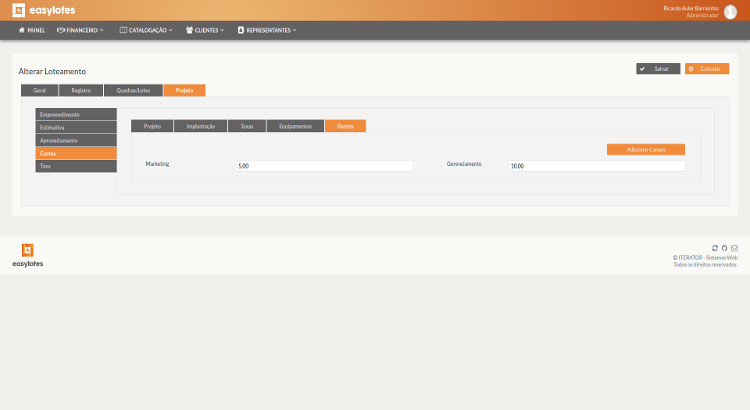The image size is (750, 410).
Task: Click the Cancelar button
Action: point(707,69)
